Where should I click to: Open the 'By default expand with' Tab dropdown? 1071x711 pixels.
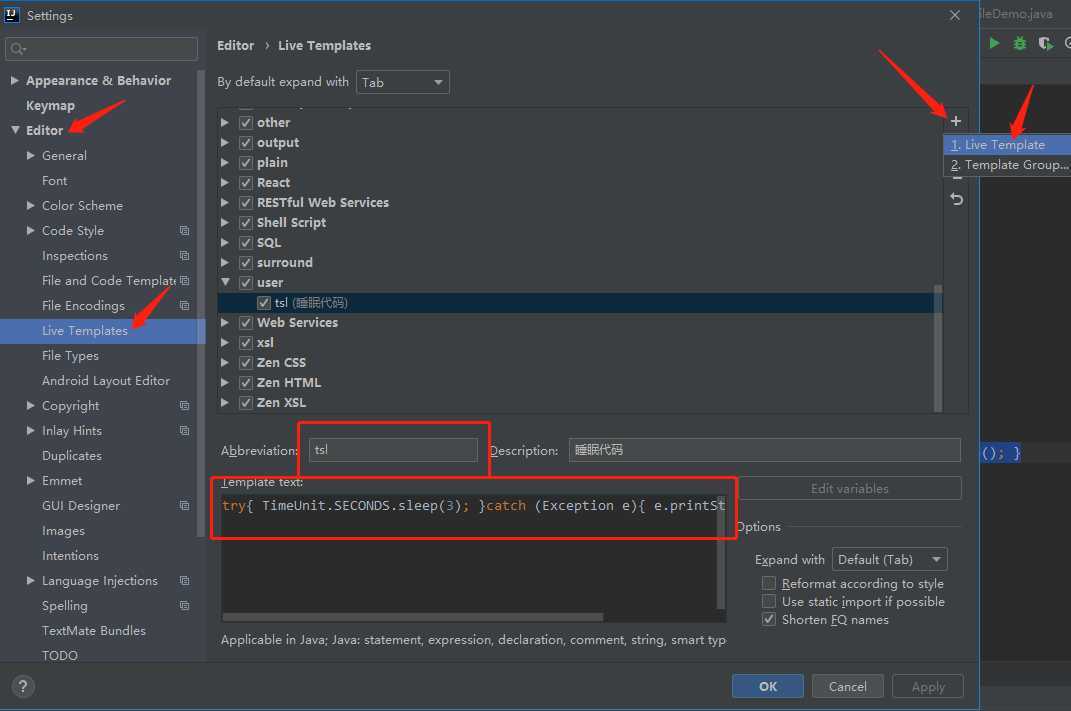pyautogui.click(x=402, y=83)
